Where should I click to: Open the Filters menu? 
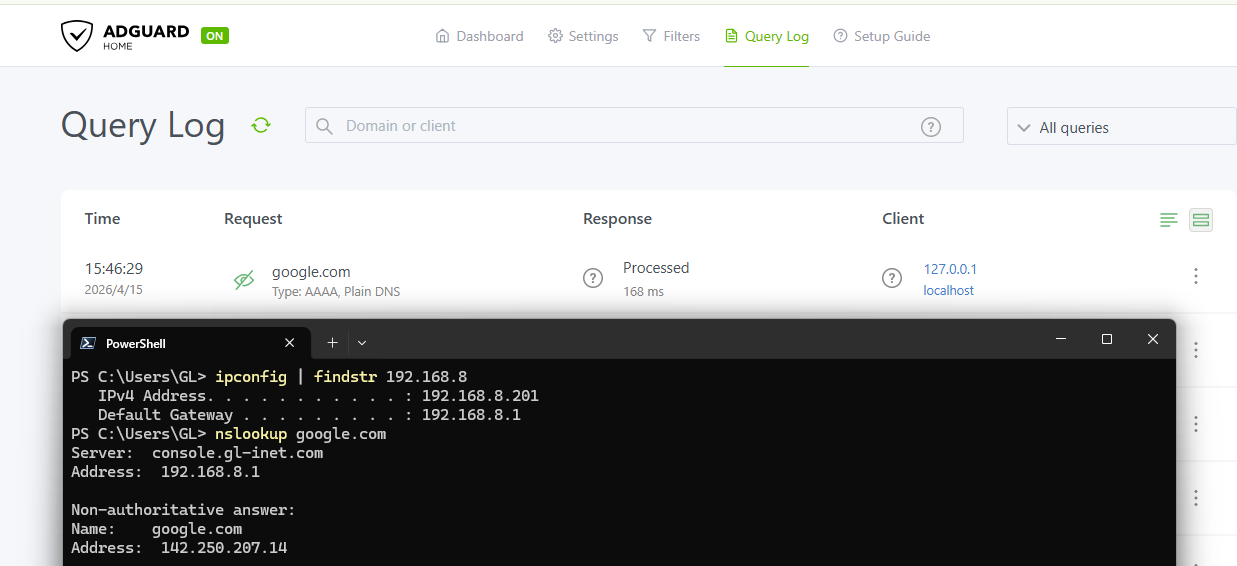click(x=671, y=36)
